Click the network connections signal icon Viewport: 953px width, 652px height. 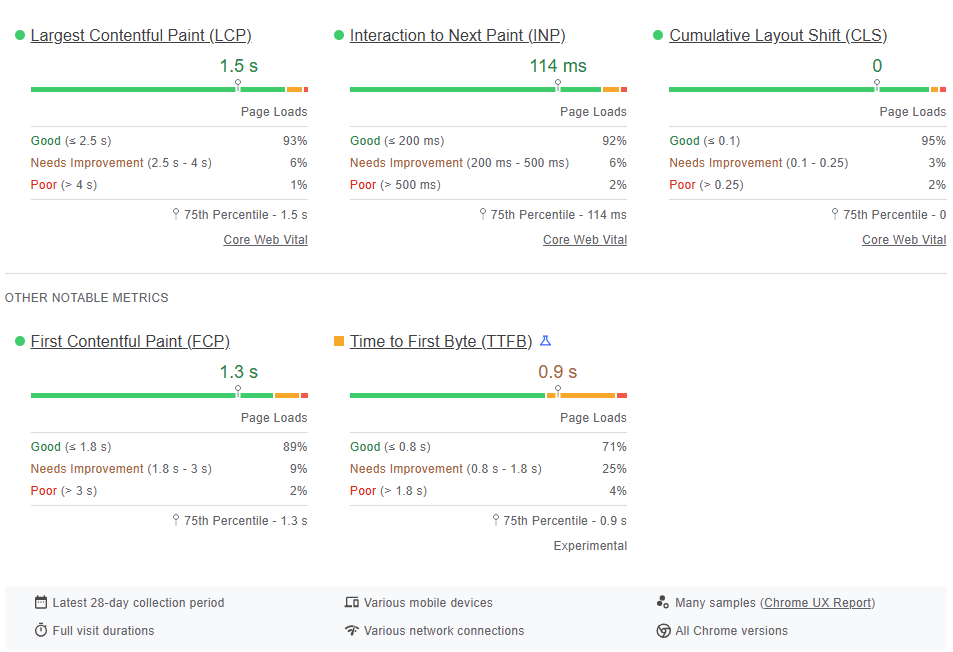tap(352, 631)
